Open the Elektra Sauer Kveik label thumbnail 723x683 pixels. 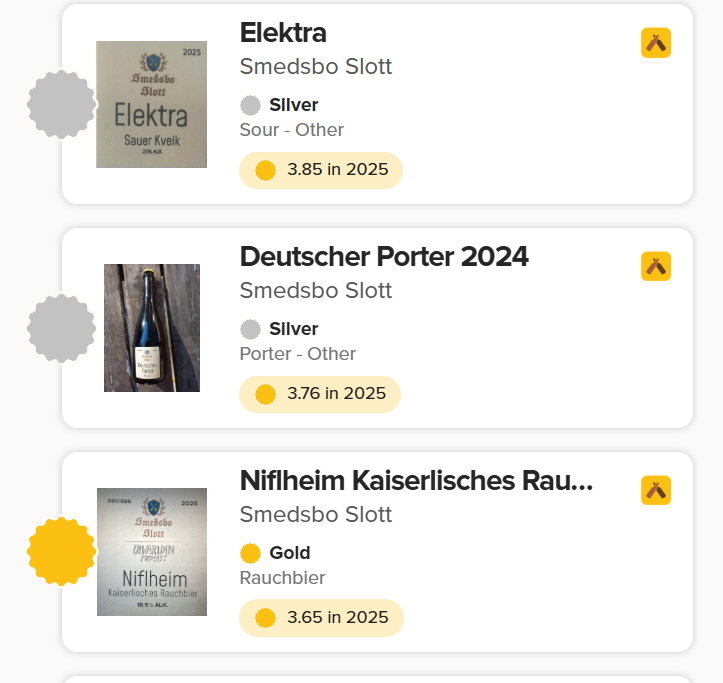point(151,104)
